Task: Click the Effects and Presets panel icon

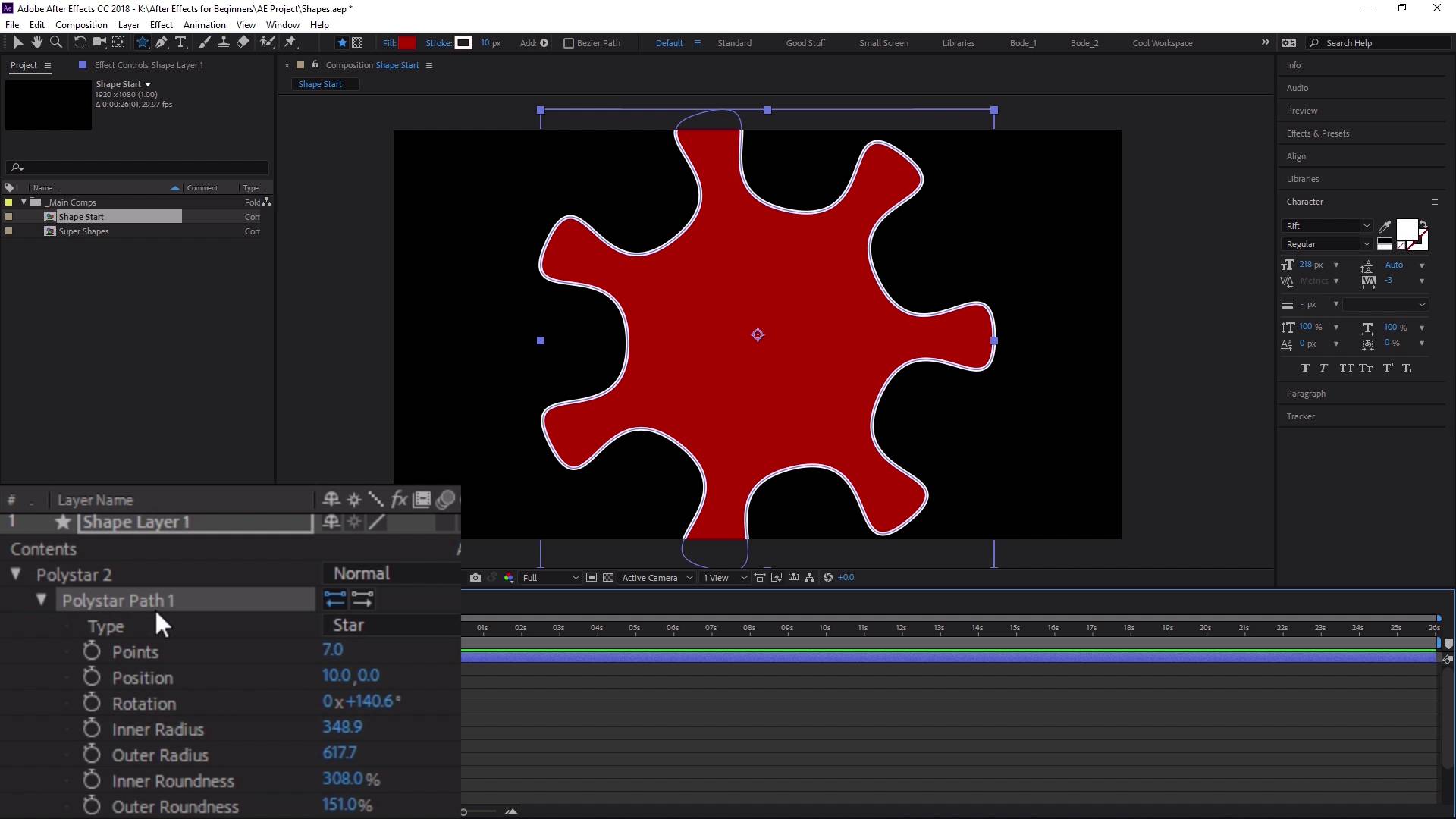Action: tap(1318, 132)
